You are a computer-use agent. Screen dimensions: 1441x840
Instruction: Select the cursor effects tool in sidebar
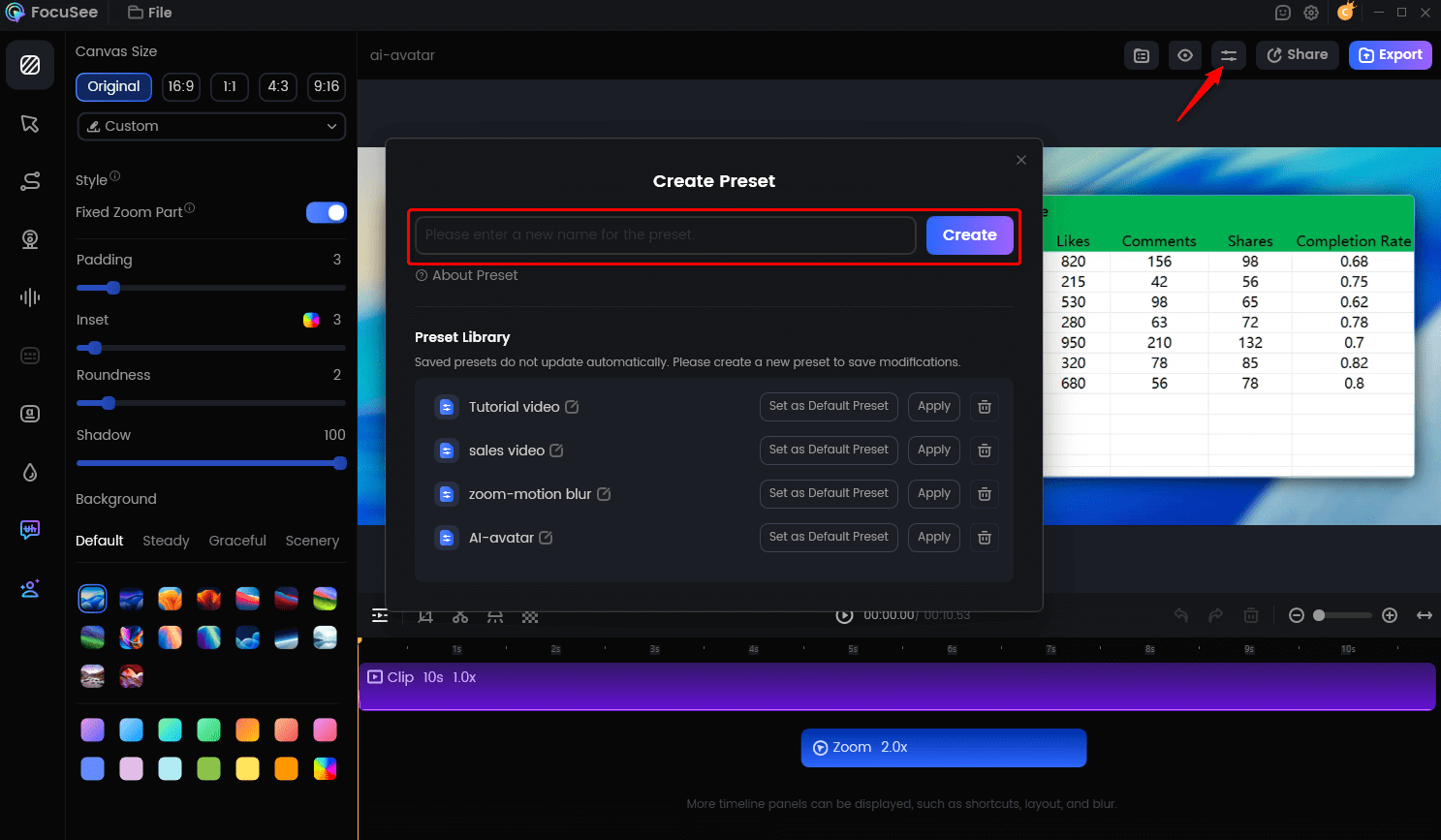point(30,124)
